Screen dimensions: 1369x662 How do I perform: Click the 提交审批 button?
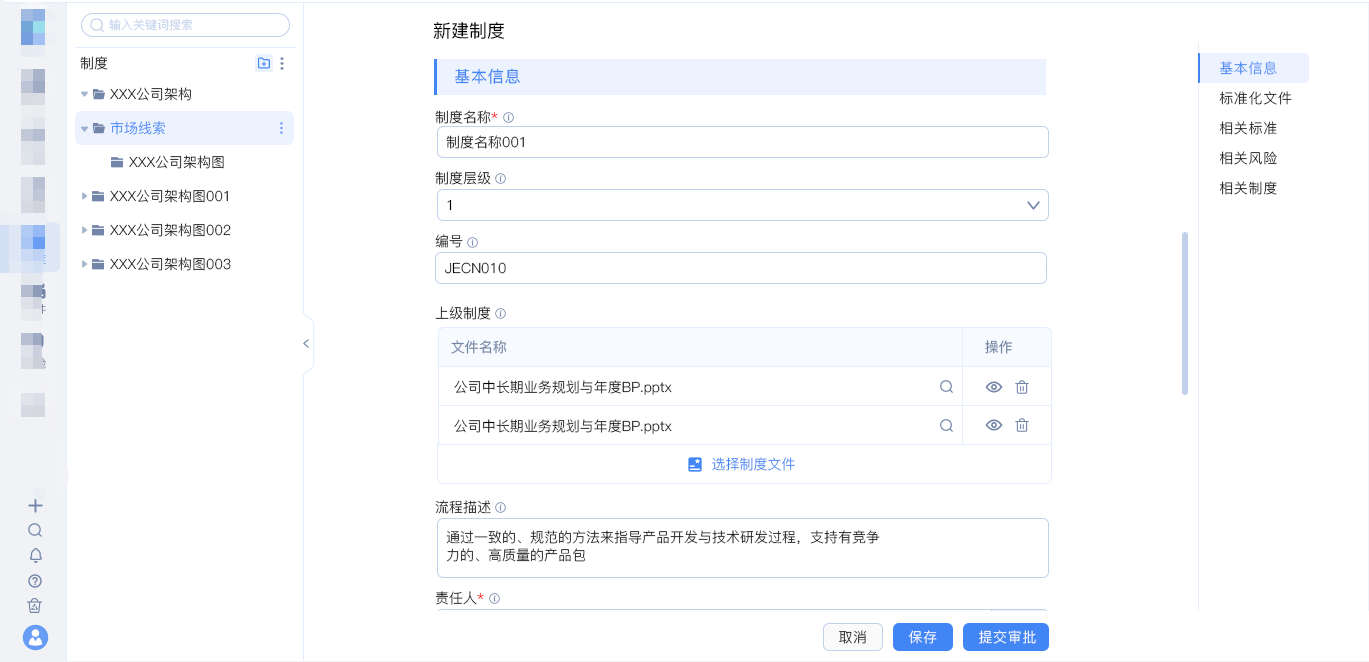click(1005, 637)
